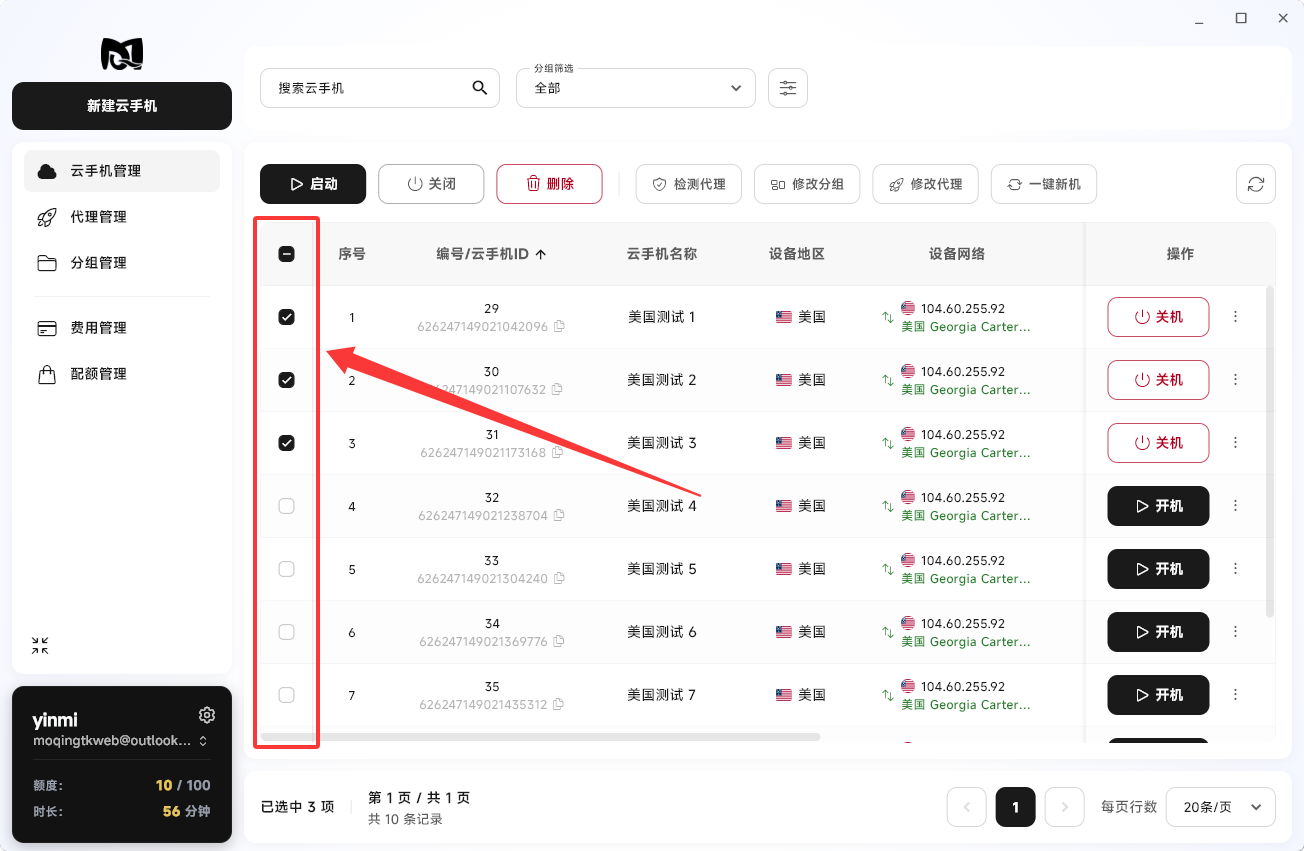This screenshot has width=1304, height=851.
Task: Click the 启动 batch start button
Action: click(313, 184)
